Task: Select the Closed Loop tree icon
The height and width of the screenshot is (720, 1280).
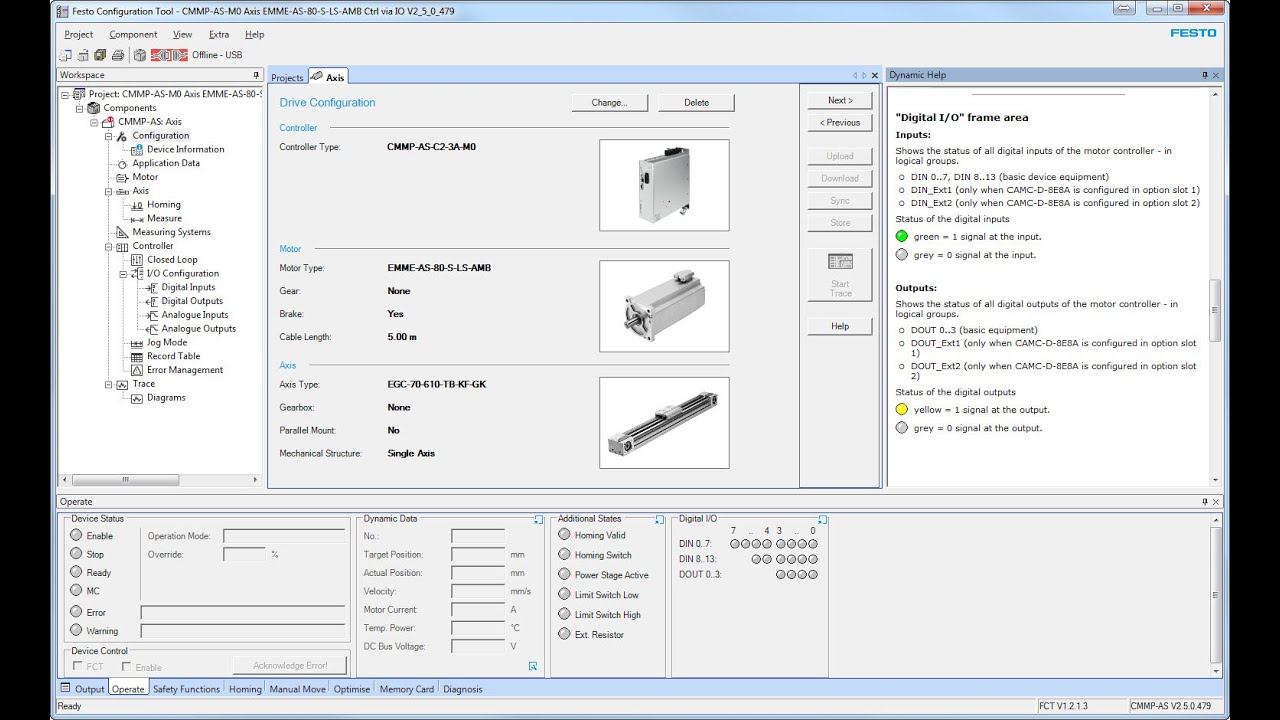Action: 138,260
